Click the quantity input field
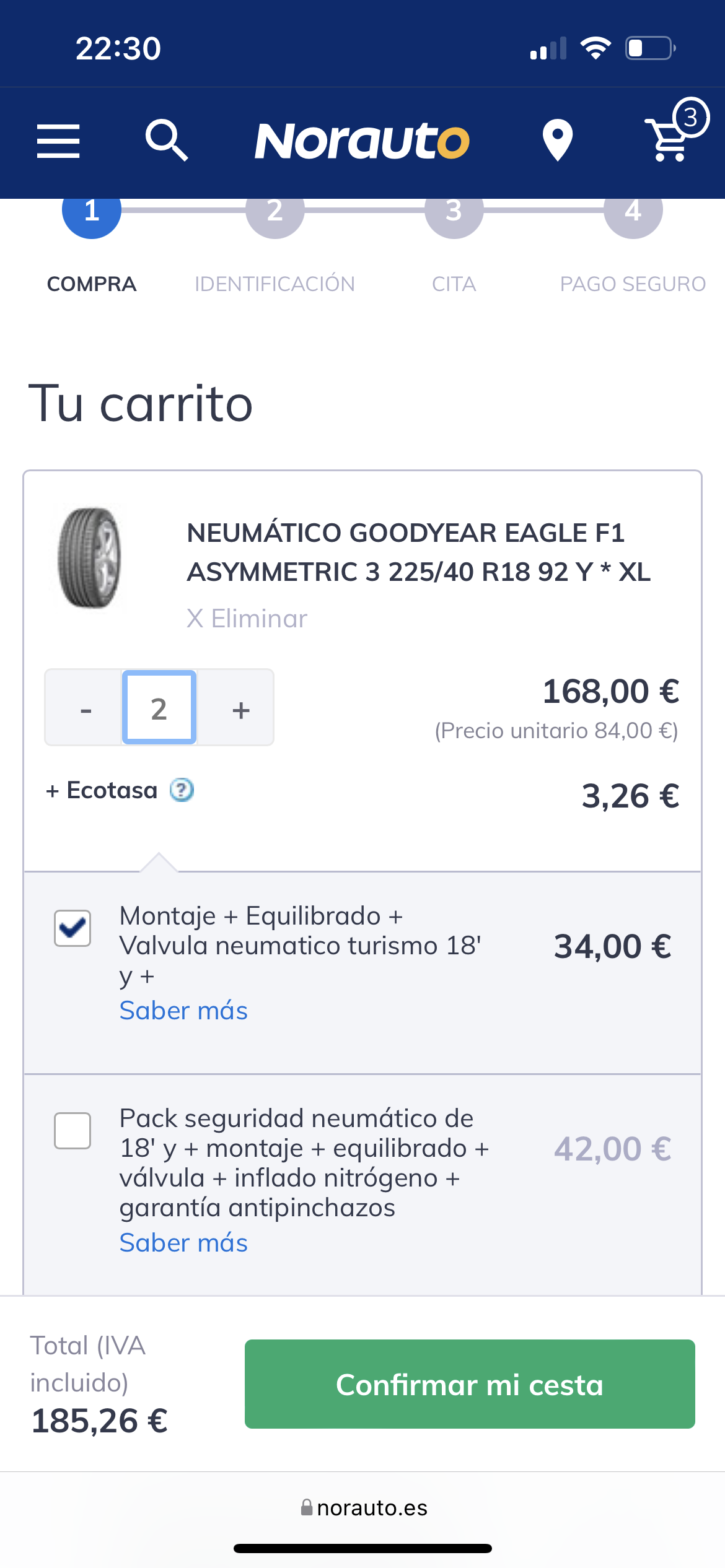 click(159, 708)
